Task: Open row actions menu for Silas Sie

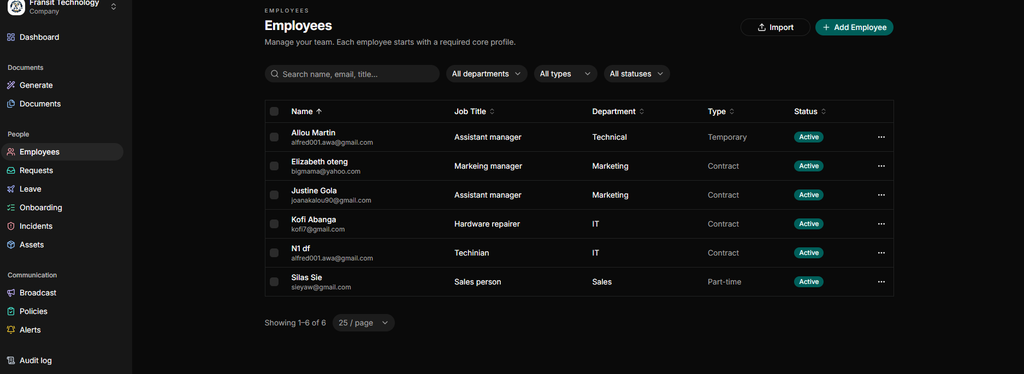Action: tap(881, 282)
